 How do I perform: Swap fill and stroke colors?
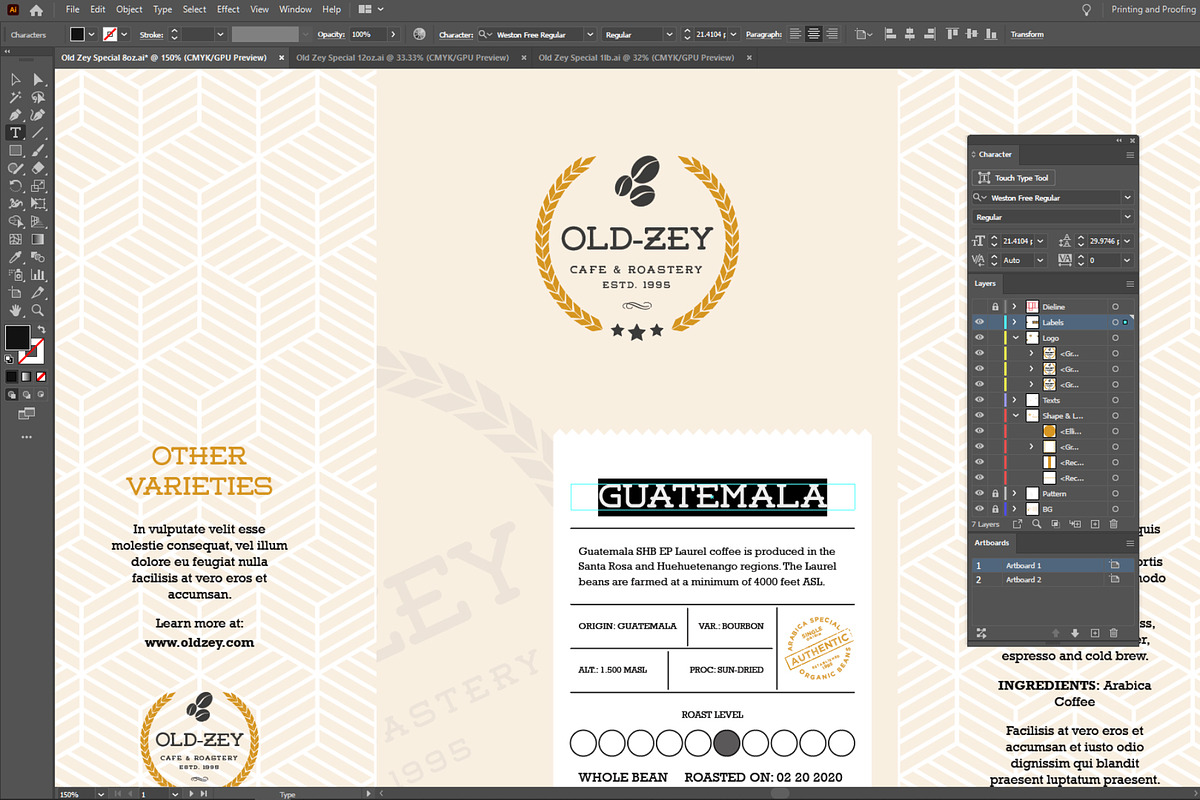(x=41, y=330)
